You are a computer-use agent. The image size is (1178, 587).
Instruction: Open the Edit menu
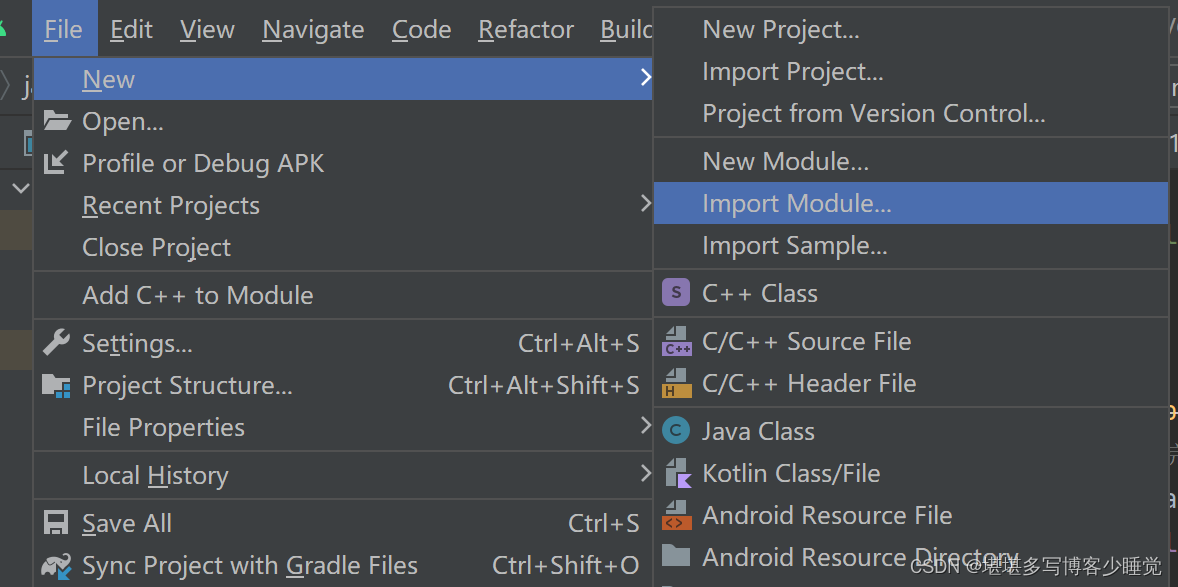point(131,30)
